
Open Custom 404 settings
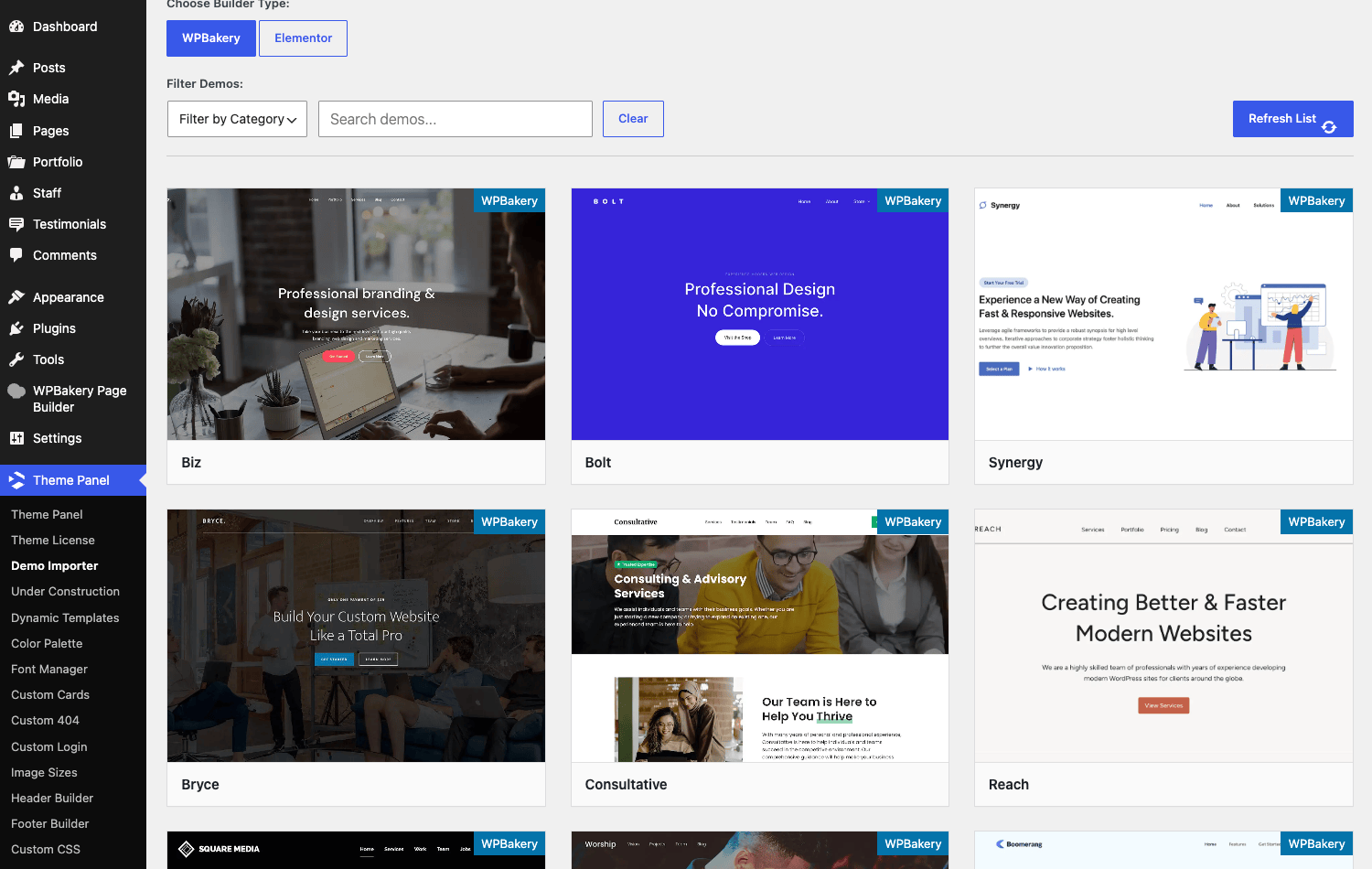click(x=45, y=720)
